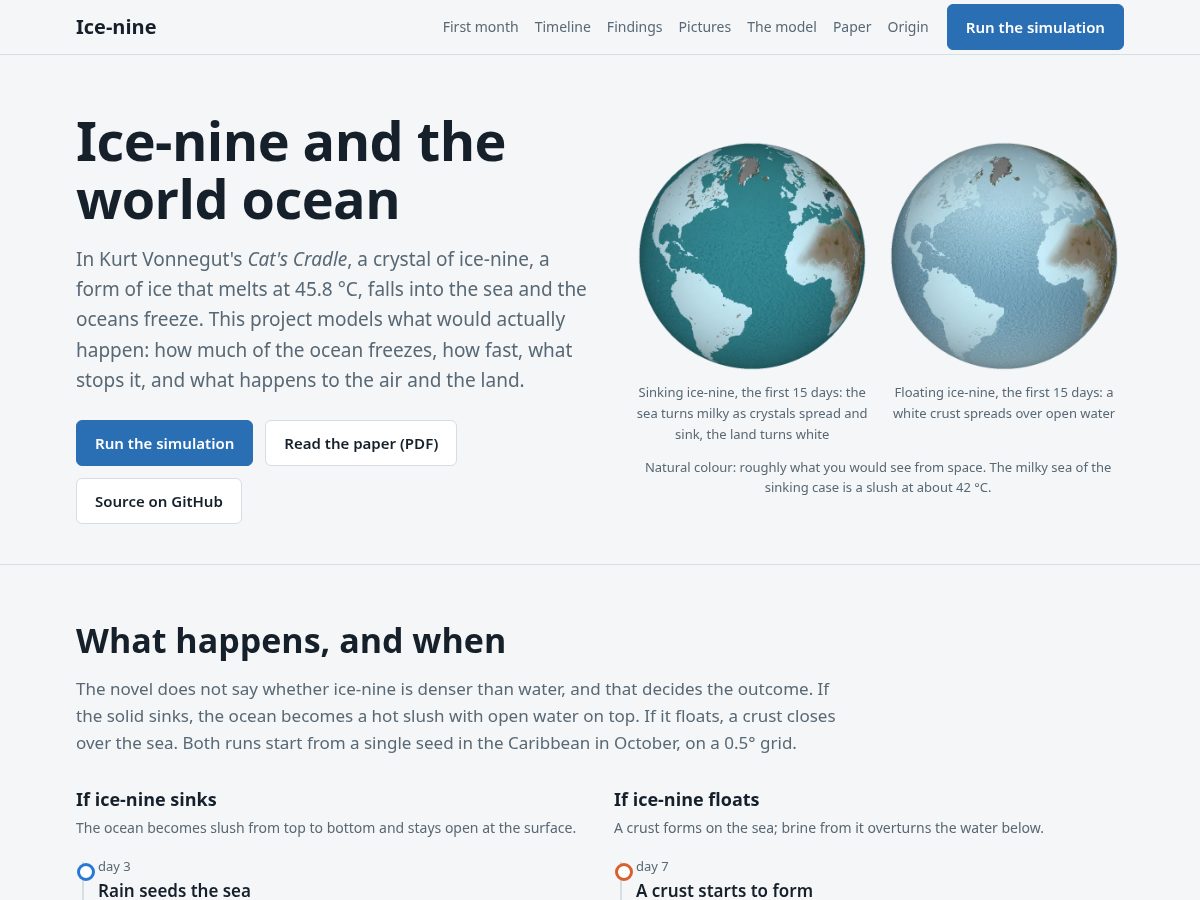Click Run the simulation in header

[1035, 27]
